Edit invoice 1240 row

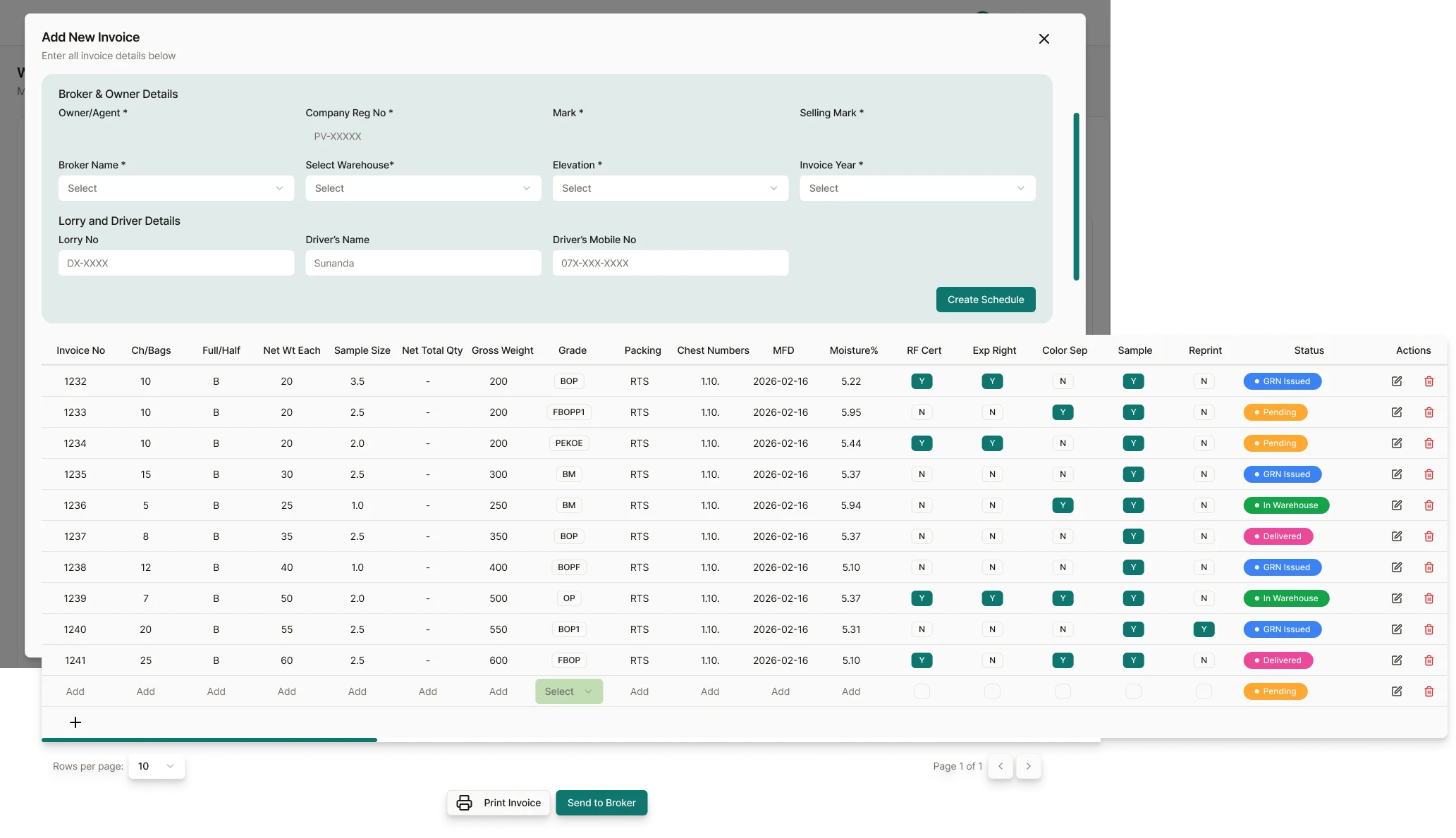tap(1397, 629)
